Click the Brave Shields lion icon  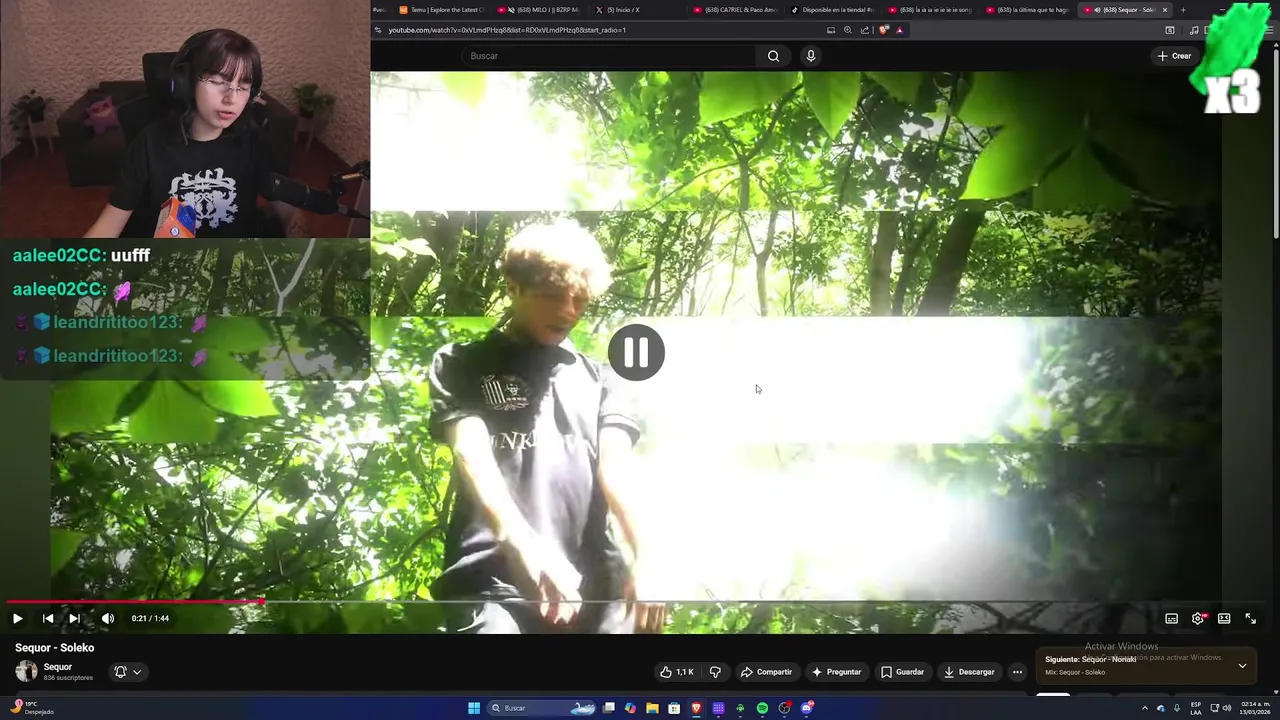point(883,30)
